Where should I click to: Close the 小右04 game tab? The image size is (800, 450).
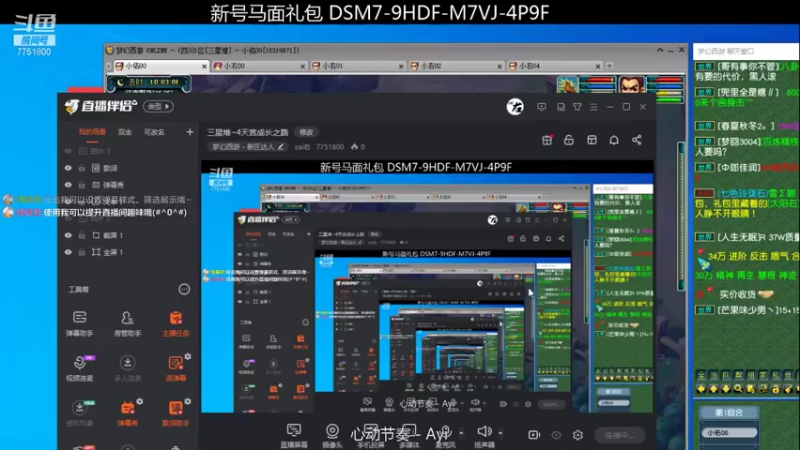[597, 66]
